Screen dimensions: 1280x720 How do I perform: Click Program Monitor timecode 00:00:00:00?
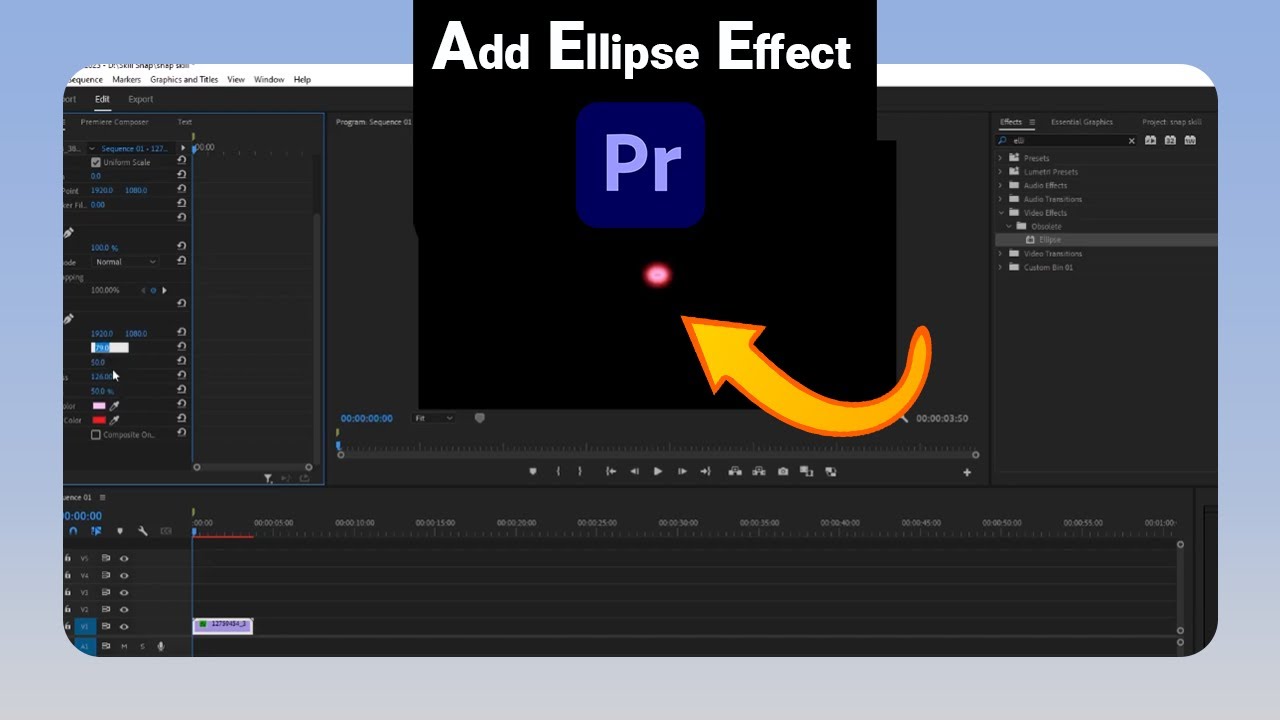tap(366, 418)
